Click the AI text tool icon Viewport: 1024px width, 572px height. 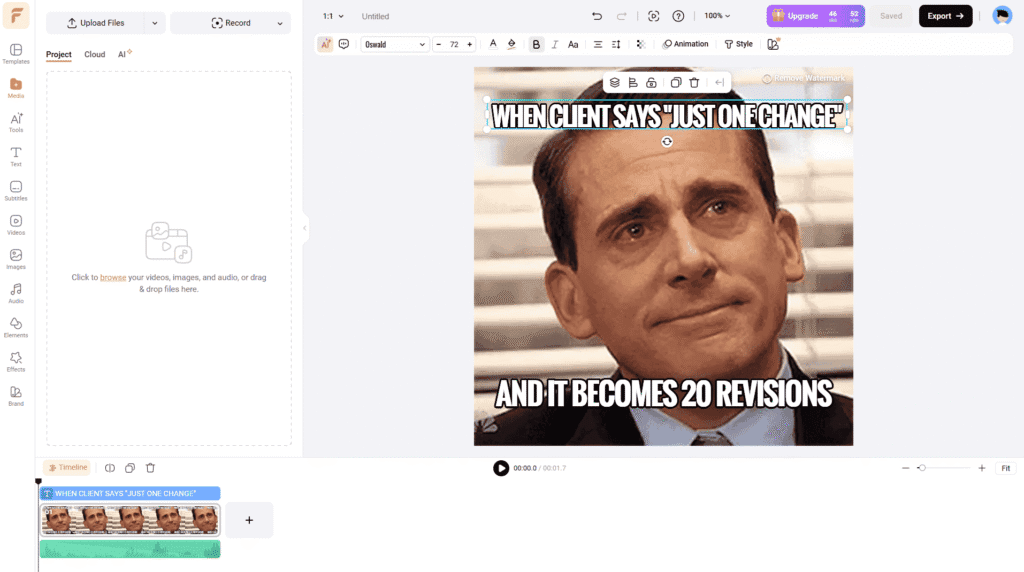[x=325, y=44]
